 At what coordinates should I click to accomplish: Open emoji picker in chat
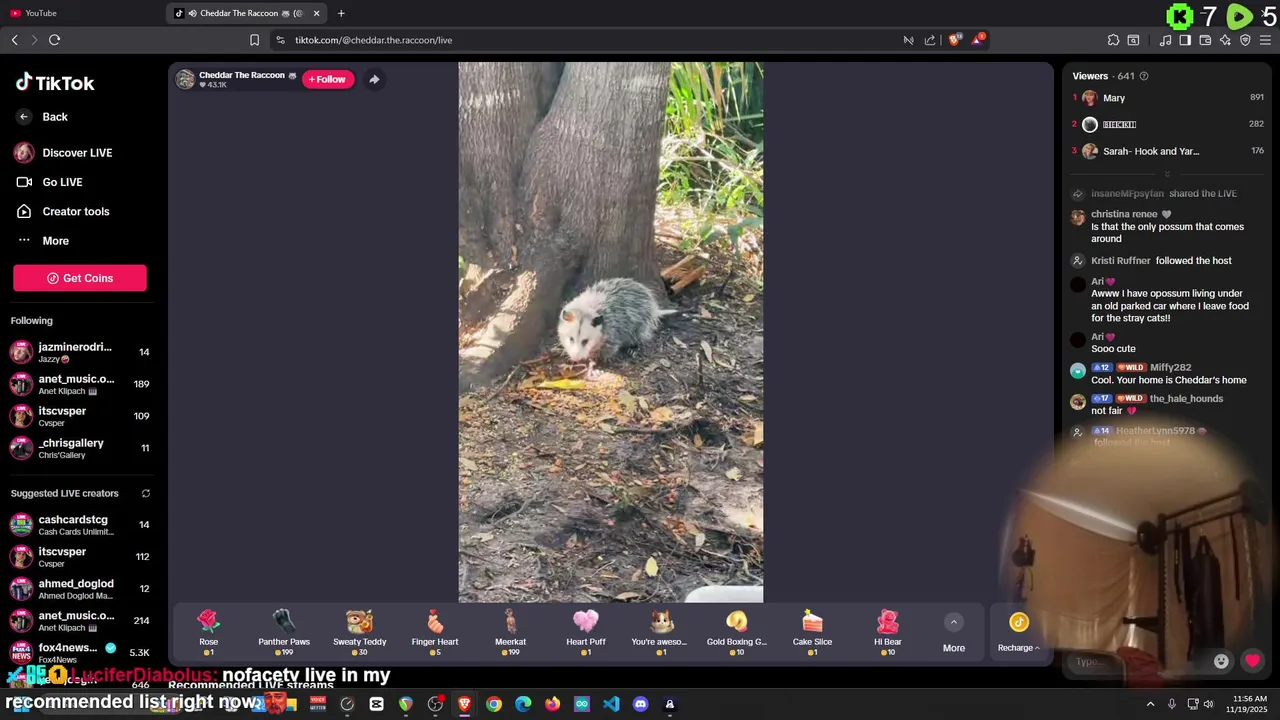pyautogui.click(x=1221, y=661)
